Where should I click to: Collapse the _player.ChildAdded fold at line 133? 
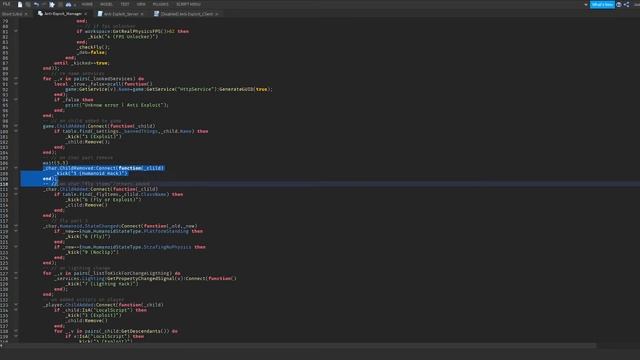16,304
